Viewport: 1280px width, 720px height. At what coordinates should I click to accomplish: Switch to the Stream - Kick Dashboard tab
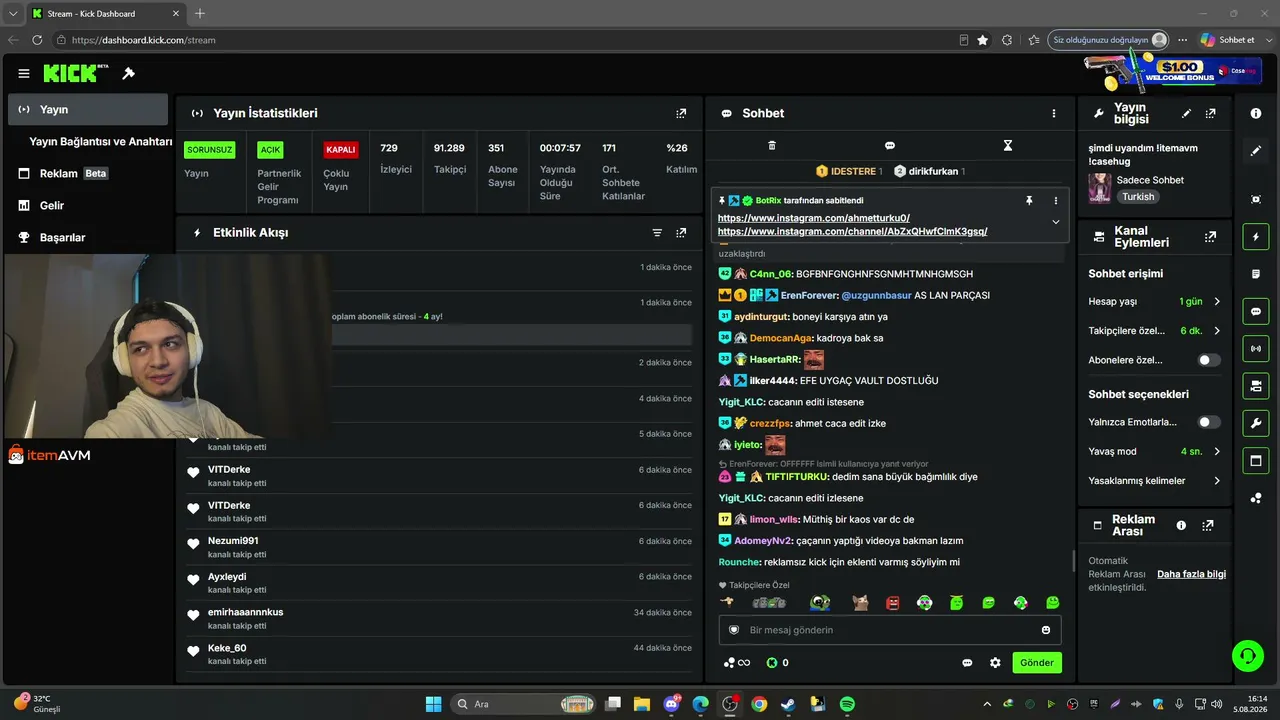coord(104,13)
